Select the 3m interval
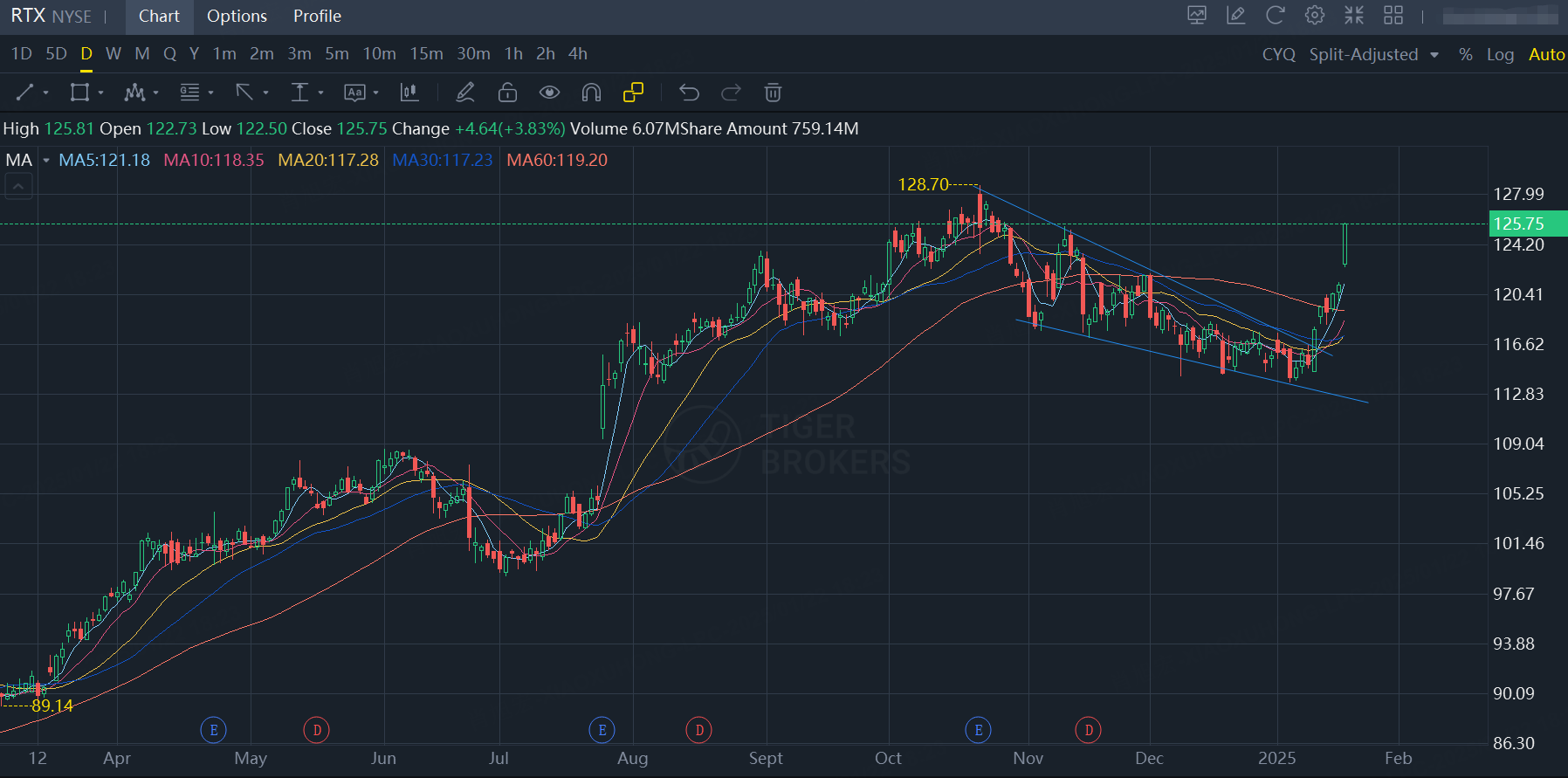 click(x=299, y=54)
